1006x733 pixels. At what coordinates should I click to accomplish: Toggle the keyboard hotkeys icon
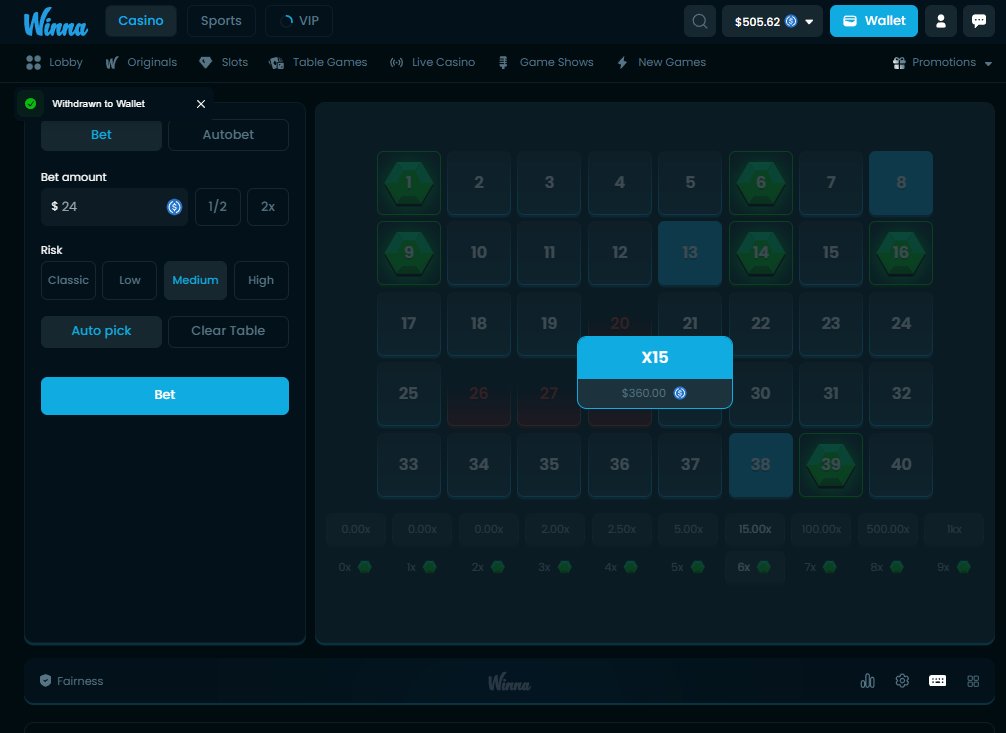(x=937, y=681)
